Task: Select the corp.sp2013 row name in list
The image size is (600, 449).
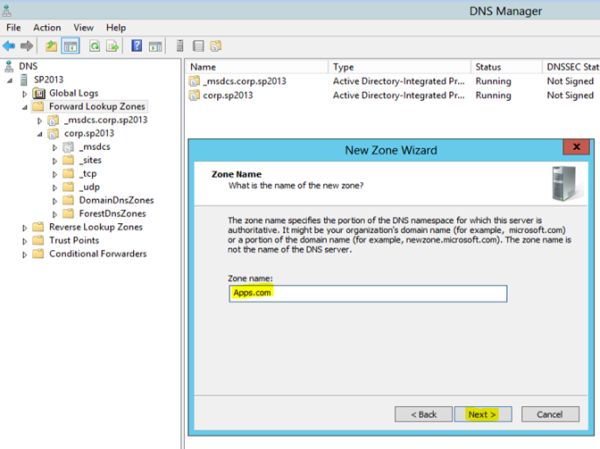Action: point(228,95)
